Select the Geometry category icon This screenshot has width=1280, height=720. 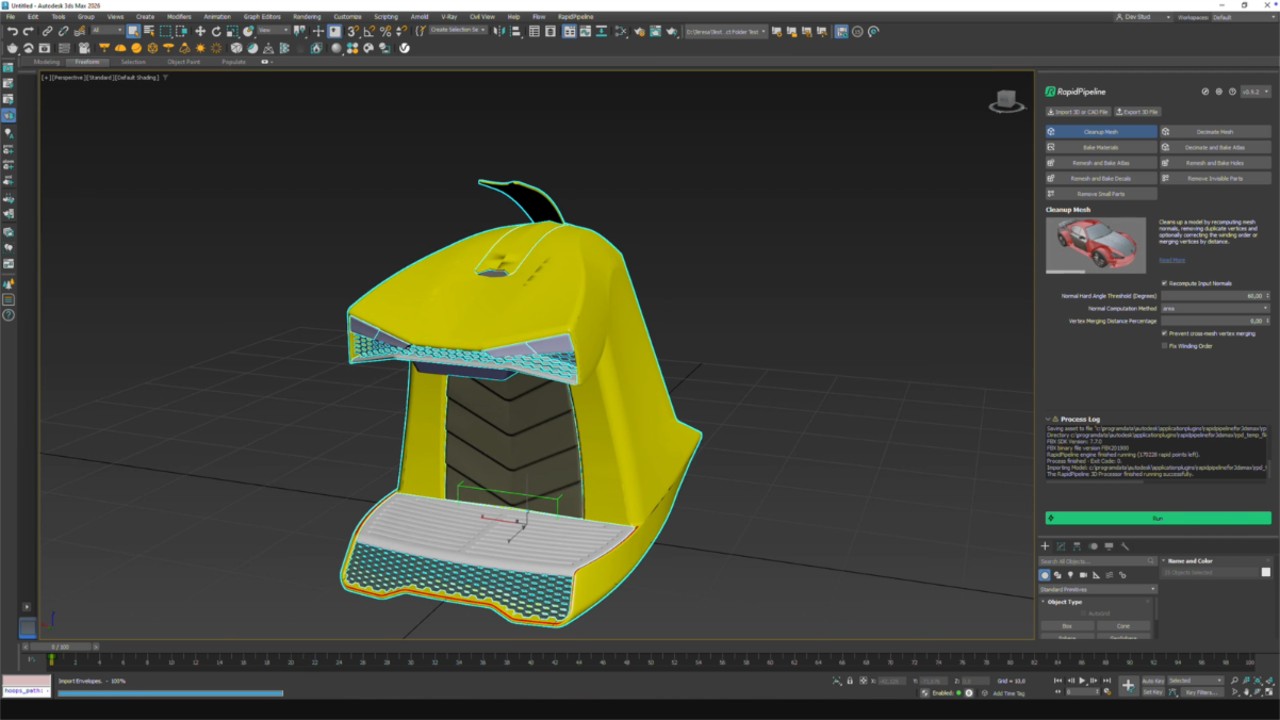click(1045, 575)
